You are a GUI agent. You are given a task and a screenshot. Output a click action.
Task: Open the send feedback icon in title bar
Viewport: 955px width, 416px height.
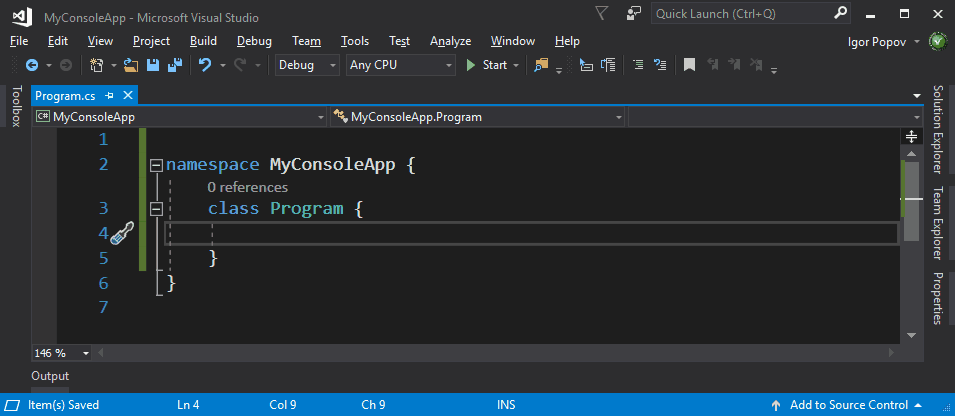click(633, 13)
